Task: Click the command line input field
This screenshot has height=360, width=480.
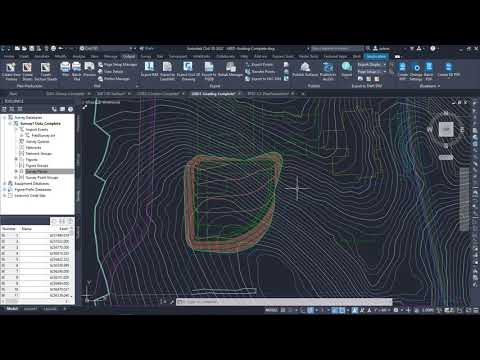Action: coord(284,302)
